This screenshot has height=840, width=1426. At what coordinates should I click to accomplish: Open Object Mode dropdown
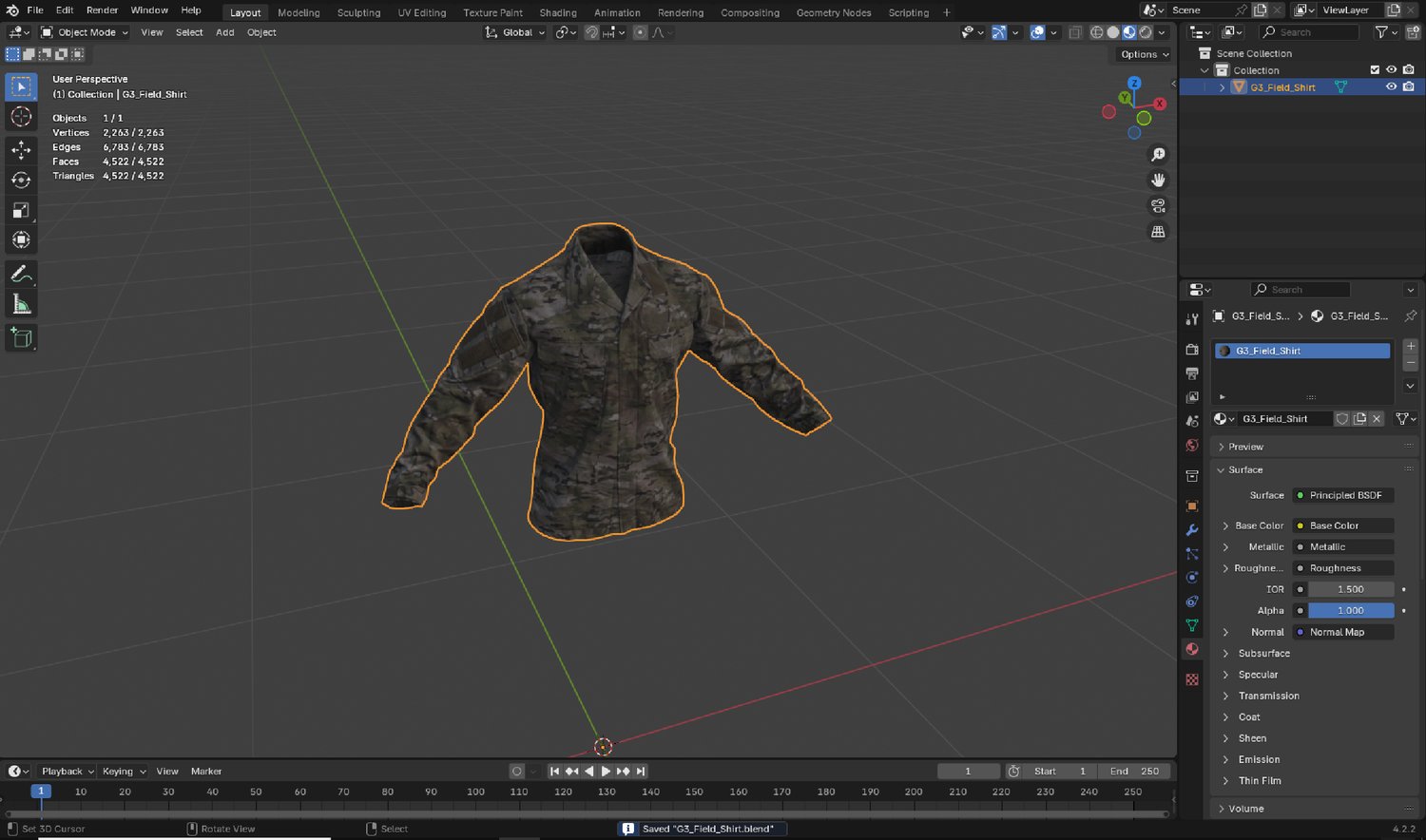(84, 32)
